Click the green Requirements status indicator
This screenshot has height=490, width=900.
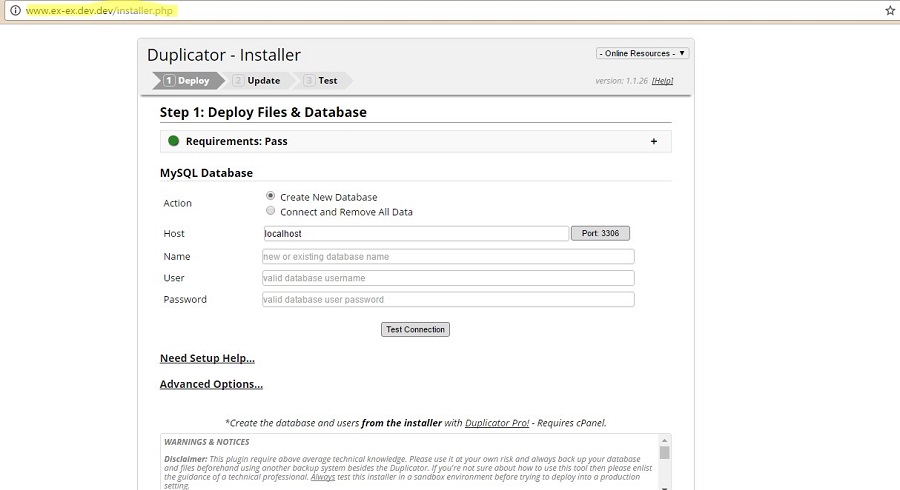click(173, 141)
